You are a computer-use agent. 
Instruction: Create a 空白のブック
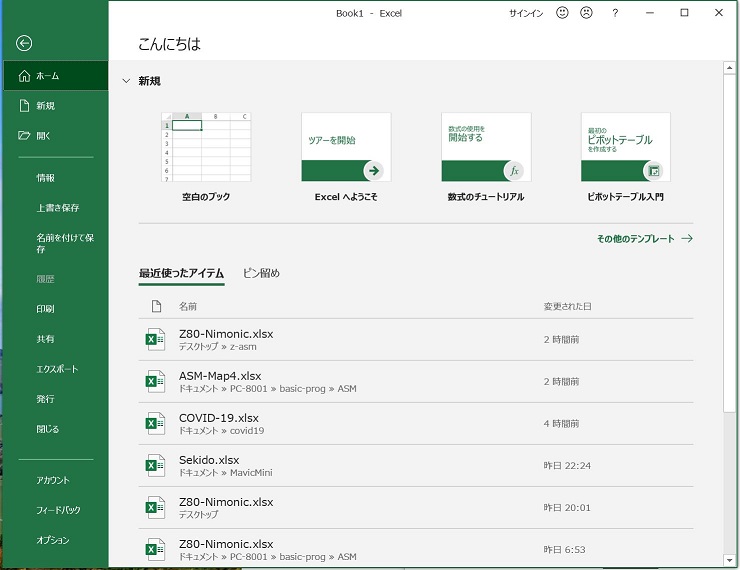pyautogui.click(x=206, y=157)
